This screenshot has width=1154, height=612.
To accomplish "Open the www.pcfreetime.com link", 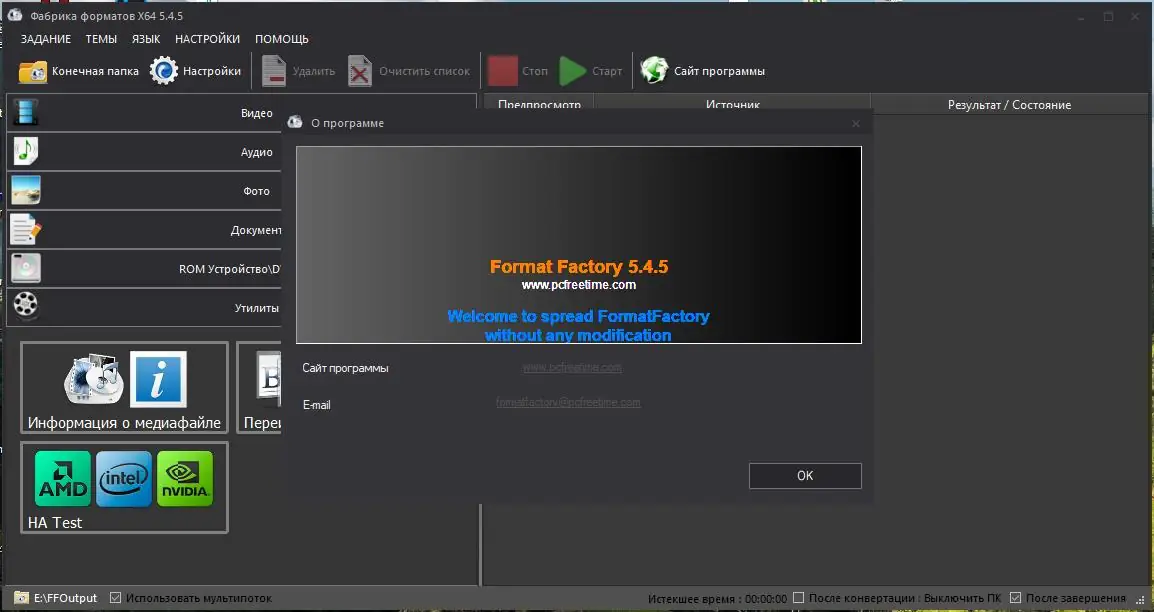I will 574,367.
